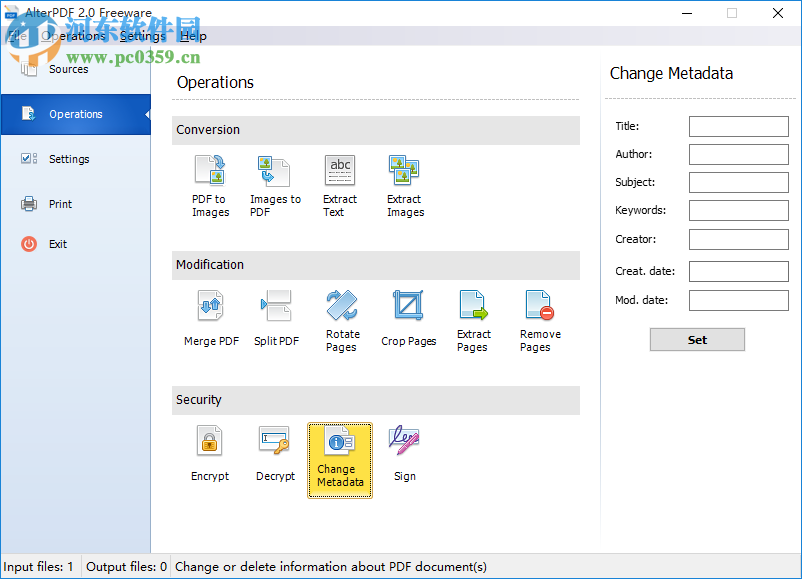
Task: Open the Print section in sidebar
Action: (x=60, y=204)
